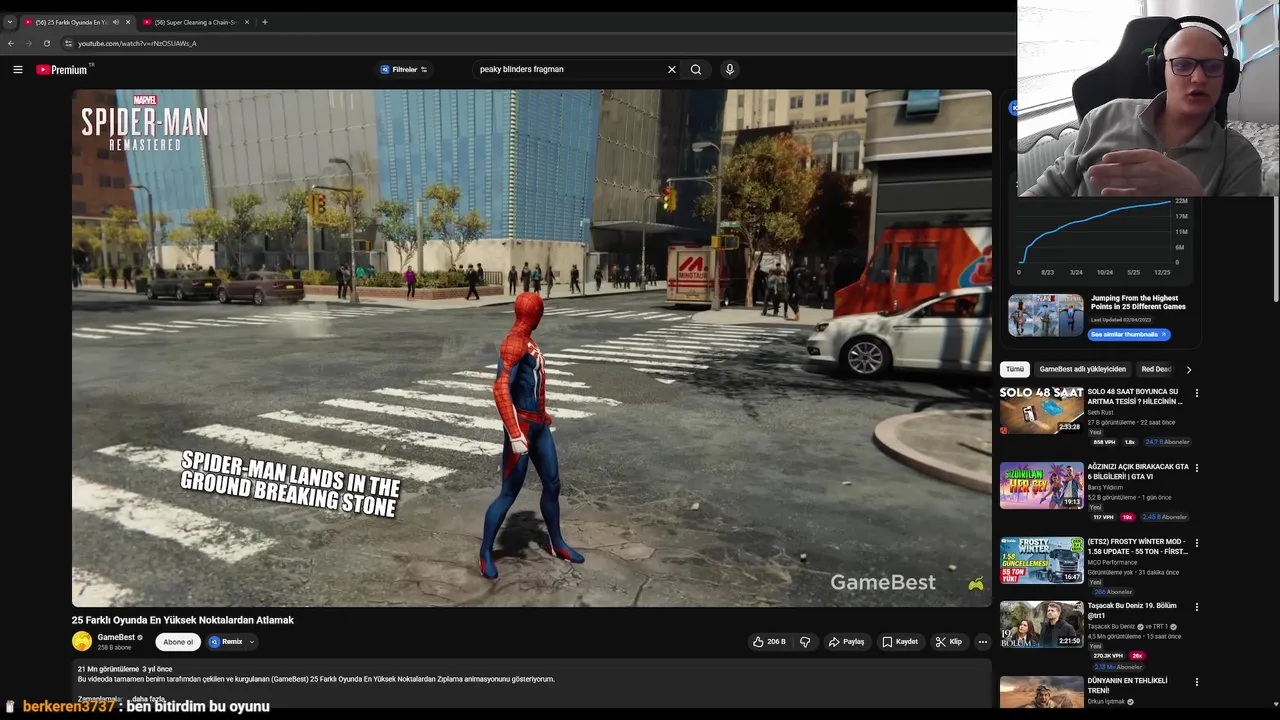
Task: Clear the search box with X icon
Action: [672, 69]
